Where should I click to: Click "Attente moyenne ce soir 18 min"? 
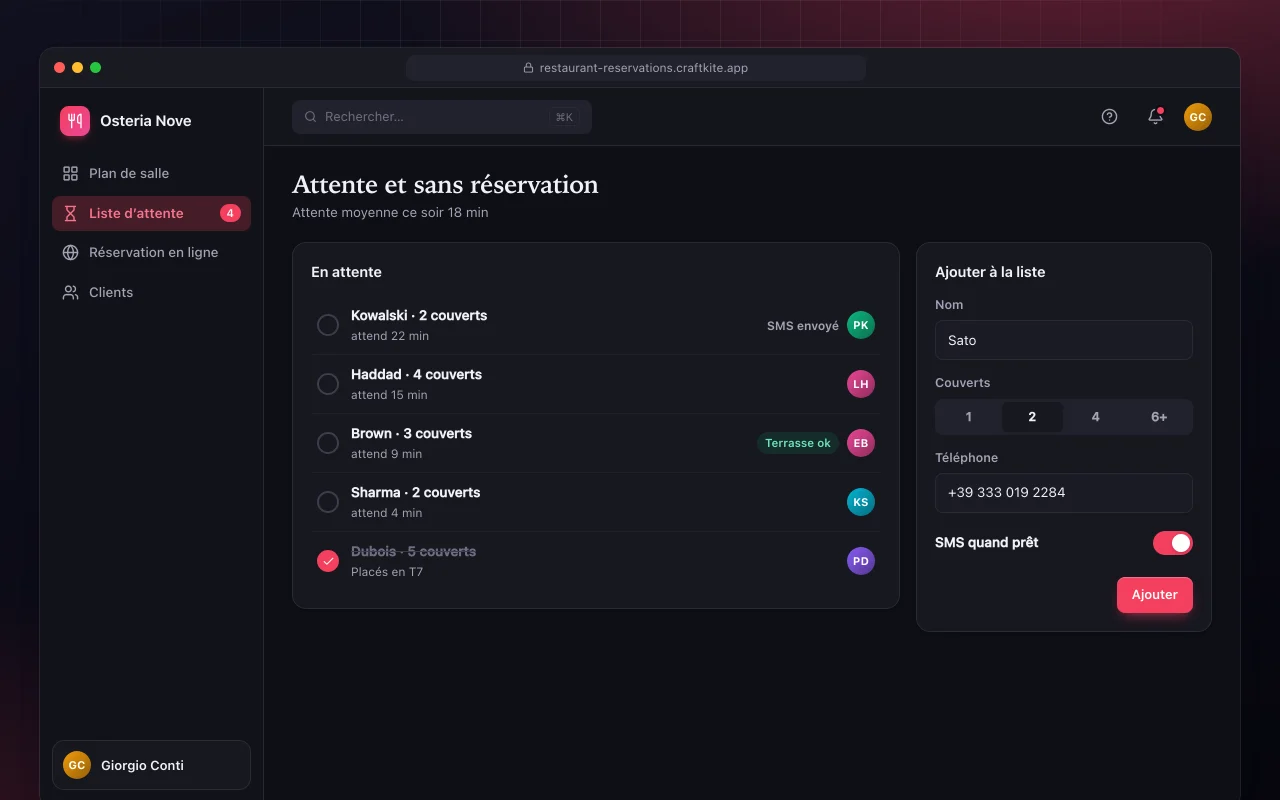click(x=390, y=212)
